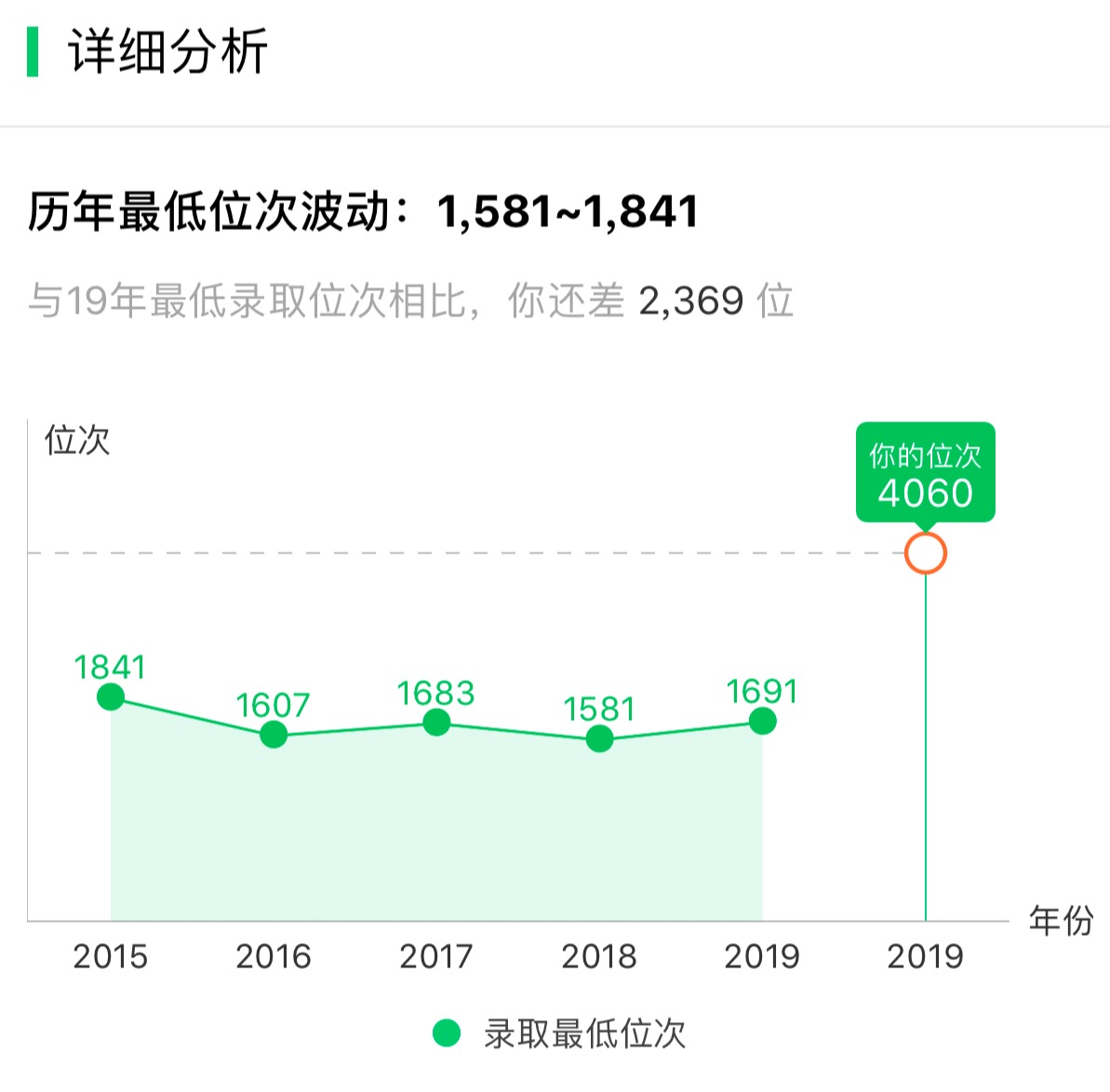Click the 2015 data point labeled 1841

tap(111, 697)
